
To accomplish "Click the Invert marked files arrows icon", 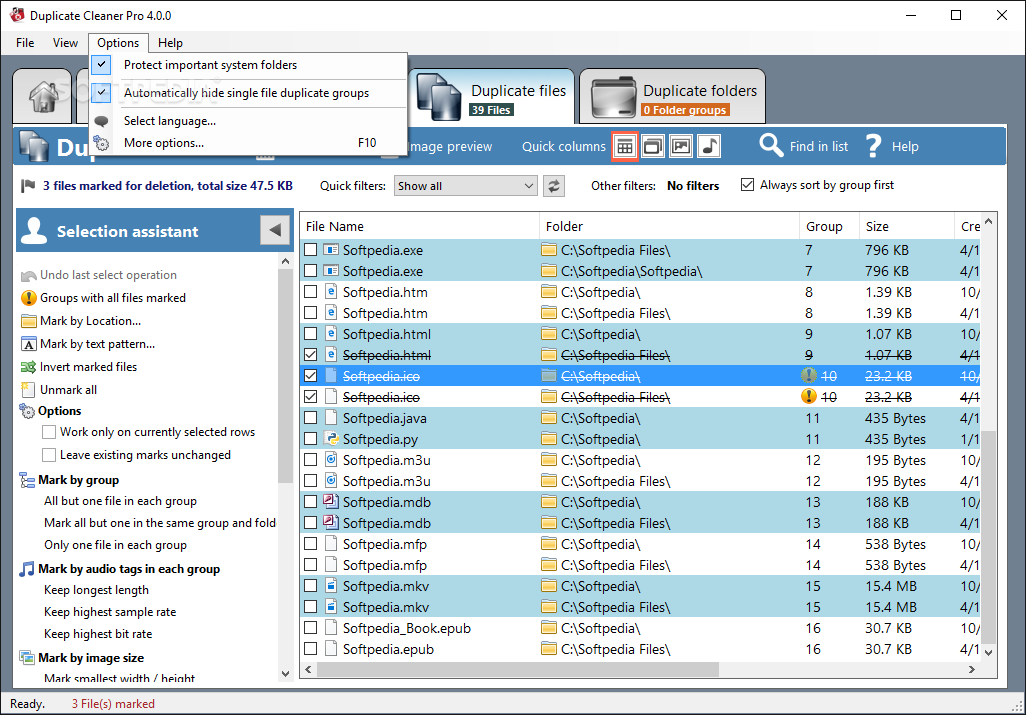I will click(x=28, y=367).
